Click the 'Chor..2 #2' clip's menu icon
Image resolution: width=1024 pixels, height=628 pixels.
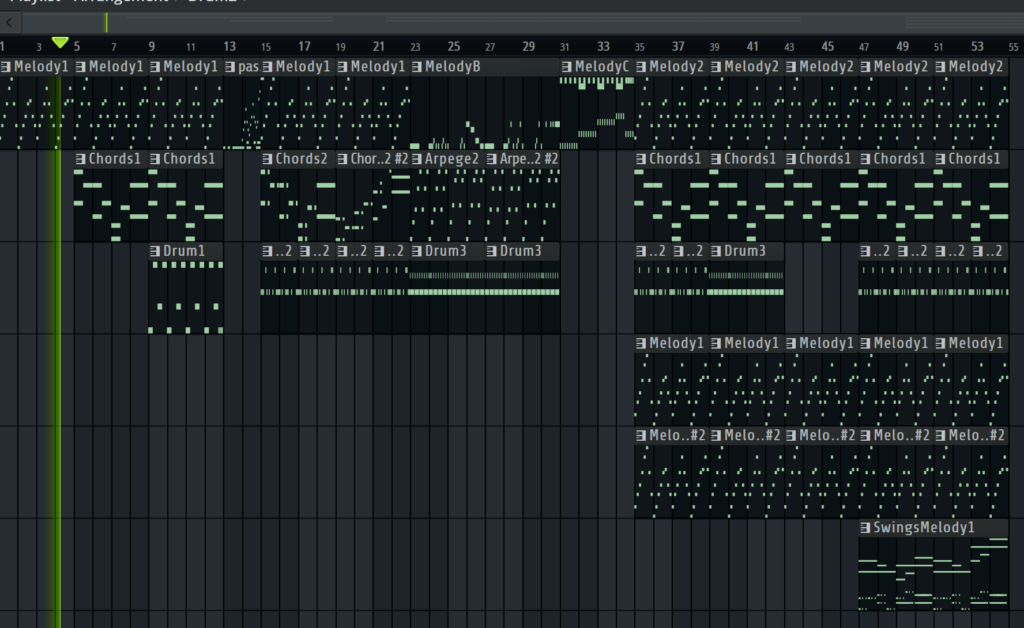(x=343, y=159)
